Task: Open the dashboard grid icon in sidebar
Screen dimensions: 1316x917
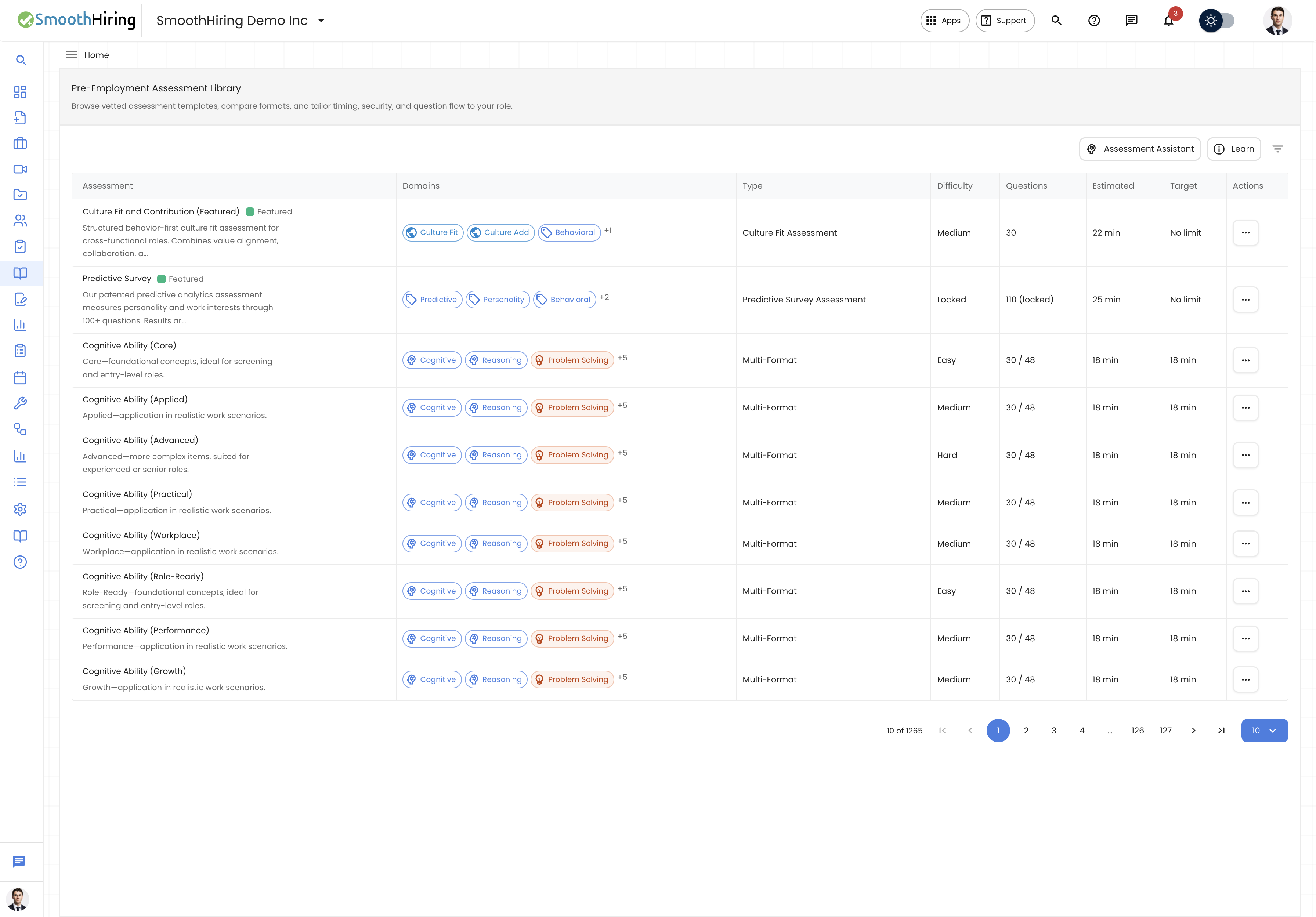Action: (20, 92)
